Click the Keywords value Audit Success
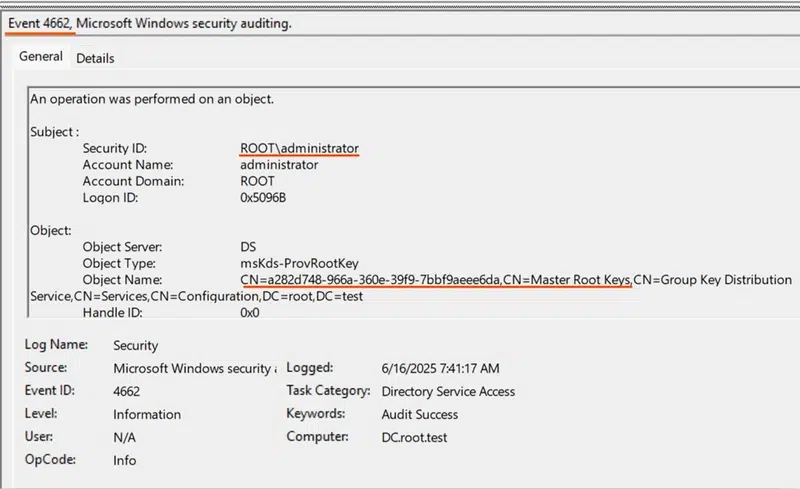 point(420,414)
